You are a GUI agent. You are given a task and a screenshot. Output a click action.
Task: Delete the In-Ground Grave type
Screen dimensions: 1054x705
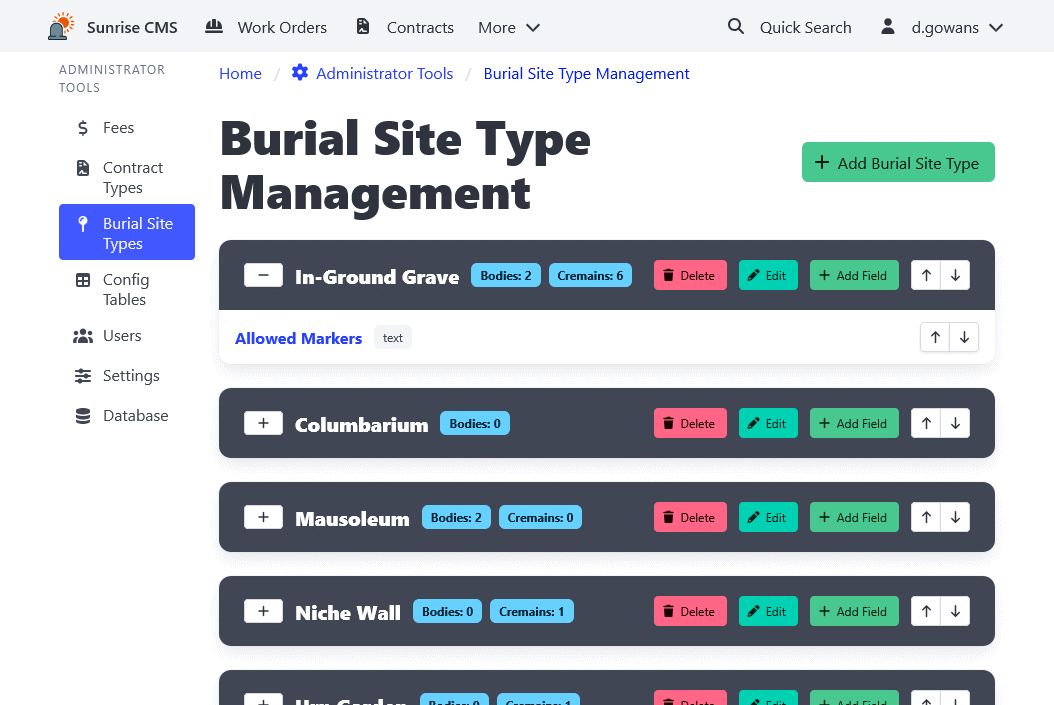point(690,275)
